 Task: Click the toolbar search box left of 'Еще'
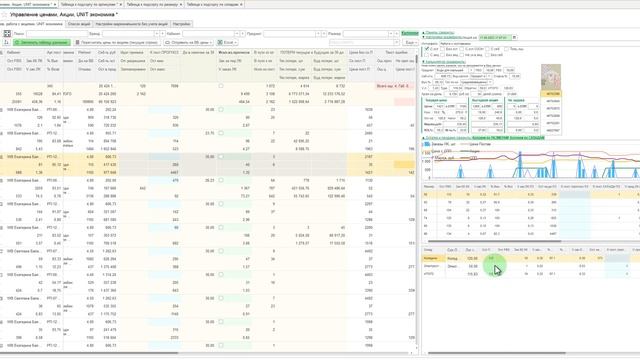[364, 42]
